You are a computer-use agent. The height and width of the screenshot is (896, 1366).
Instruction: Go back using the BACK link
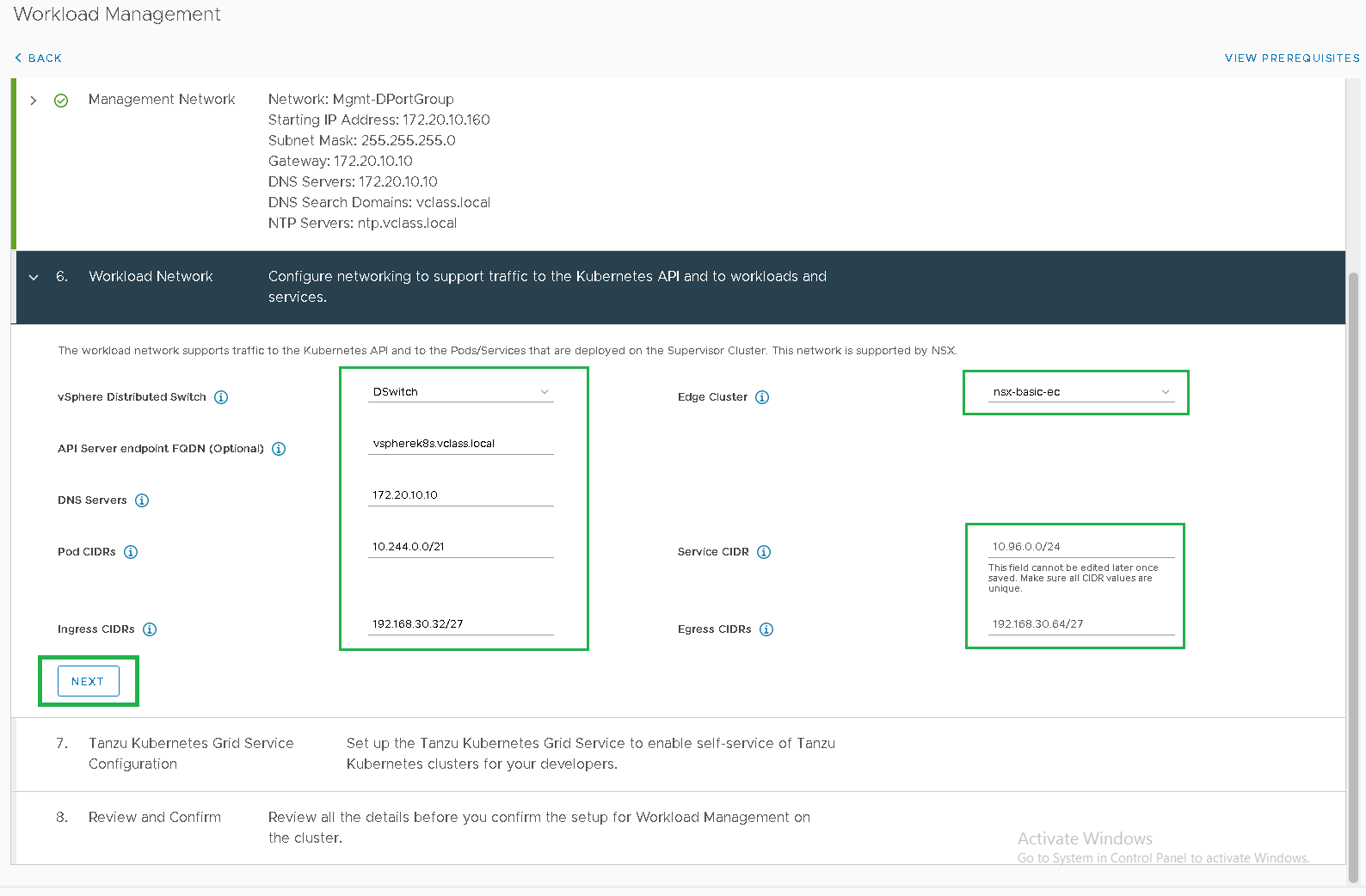pos(39,58)
